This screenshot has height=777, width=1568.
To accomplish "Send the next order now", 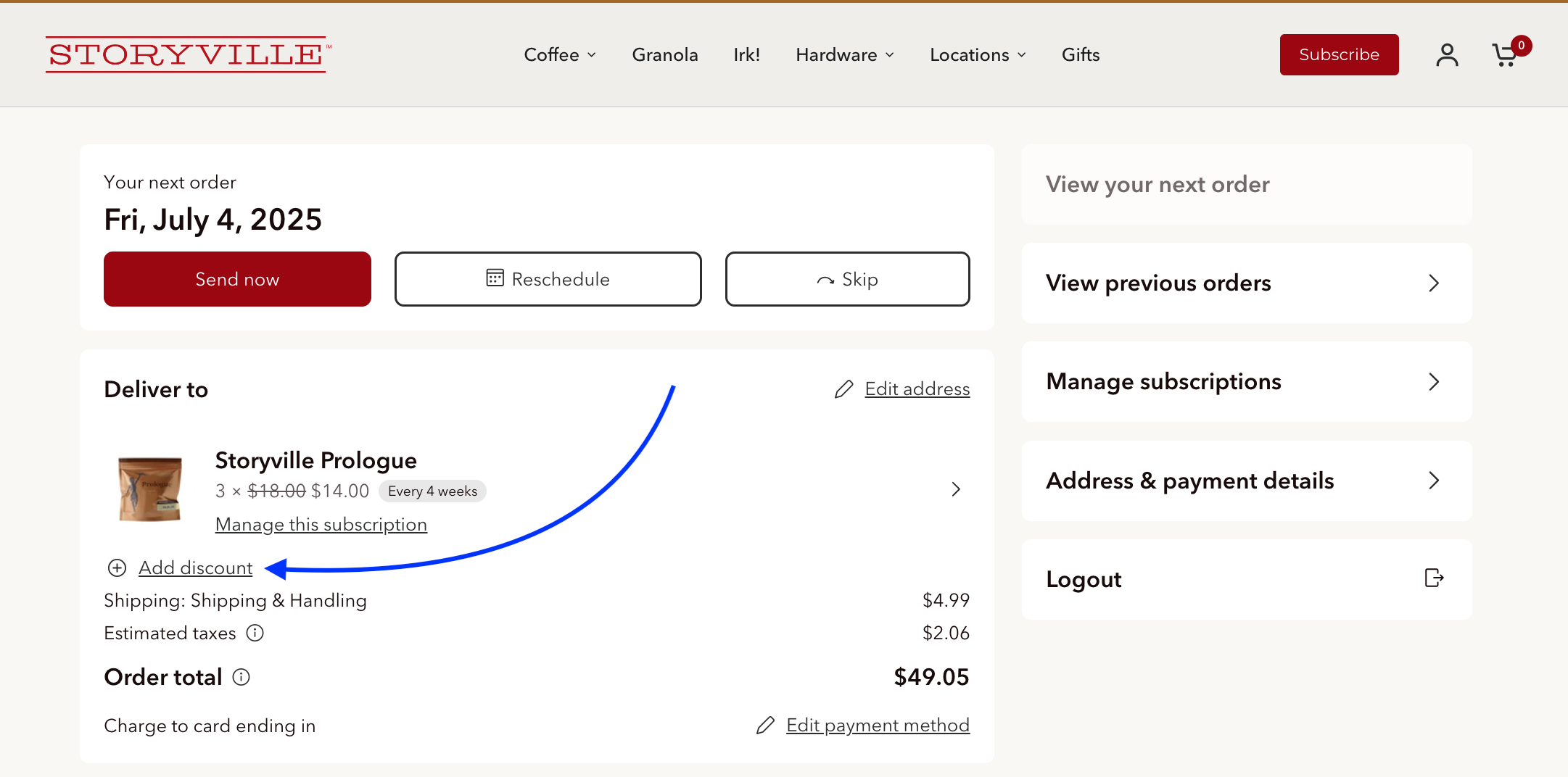I will (237, 279).
